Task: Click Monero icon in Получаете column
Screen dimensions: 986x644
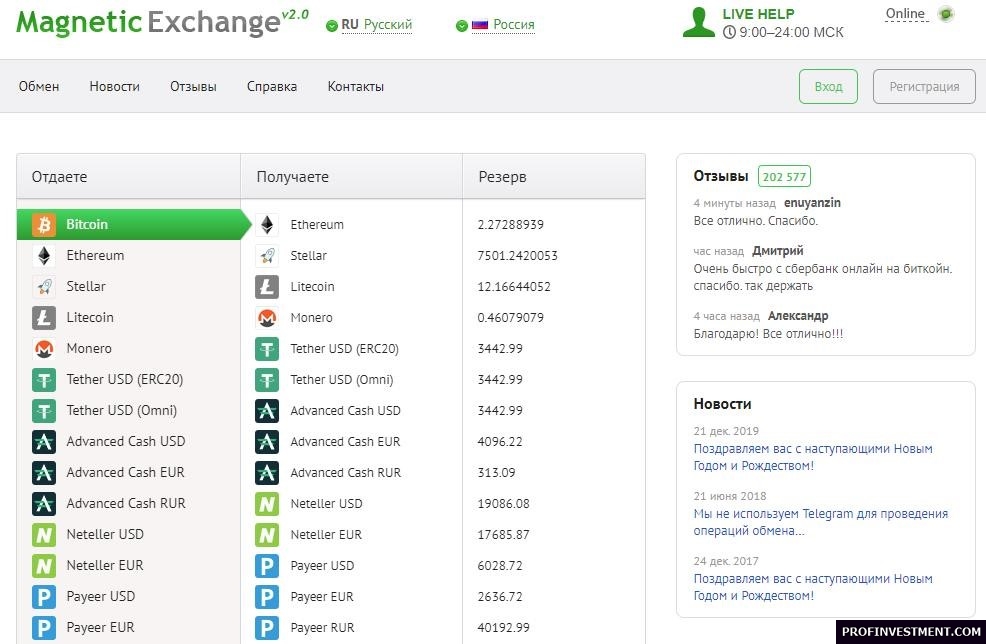Action: pyautogui.click(x=267, y=318)
